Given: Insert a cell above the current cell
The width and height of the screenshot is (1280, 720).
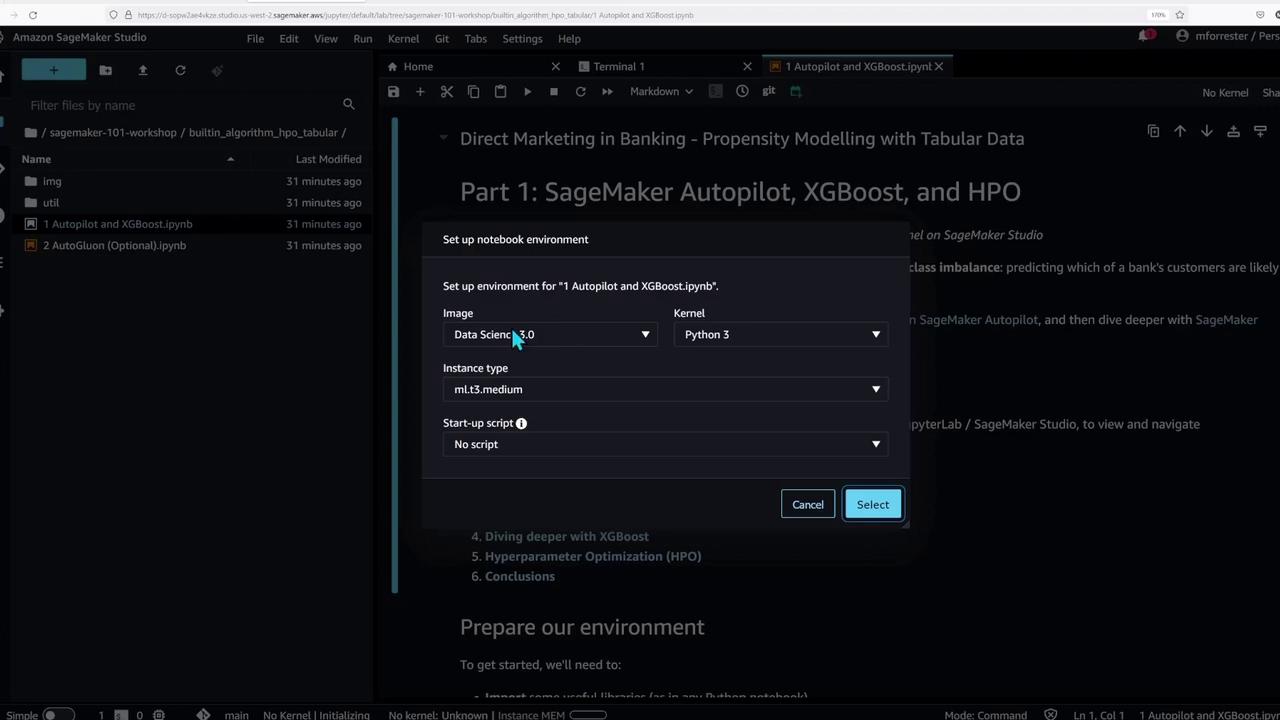Looking at the screenshot, I should pyautogui.click(x=1233, y=131).
